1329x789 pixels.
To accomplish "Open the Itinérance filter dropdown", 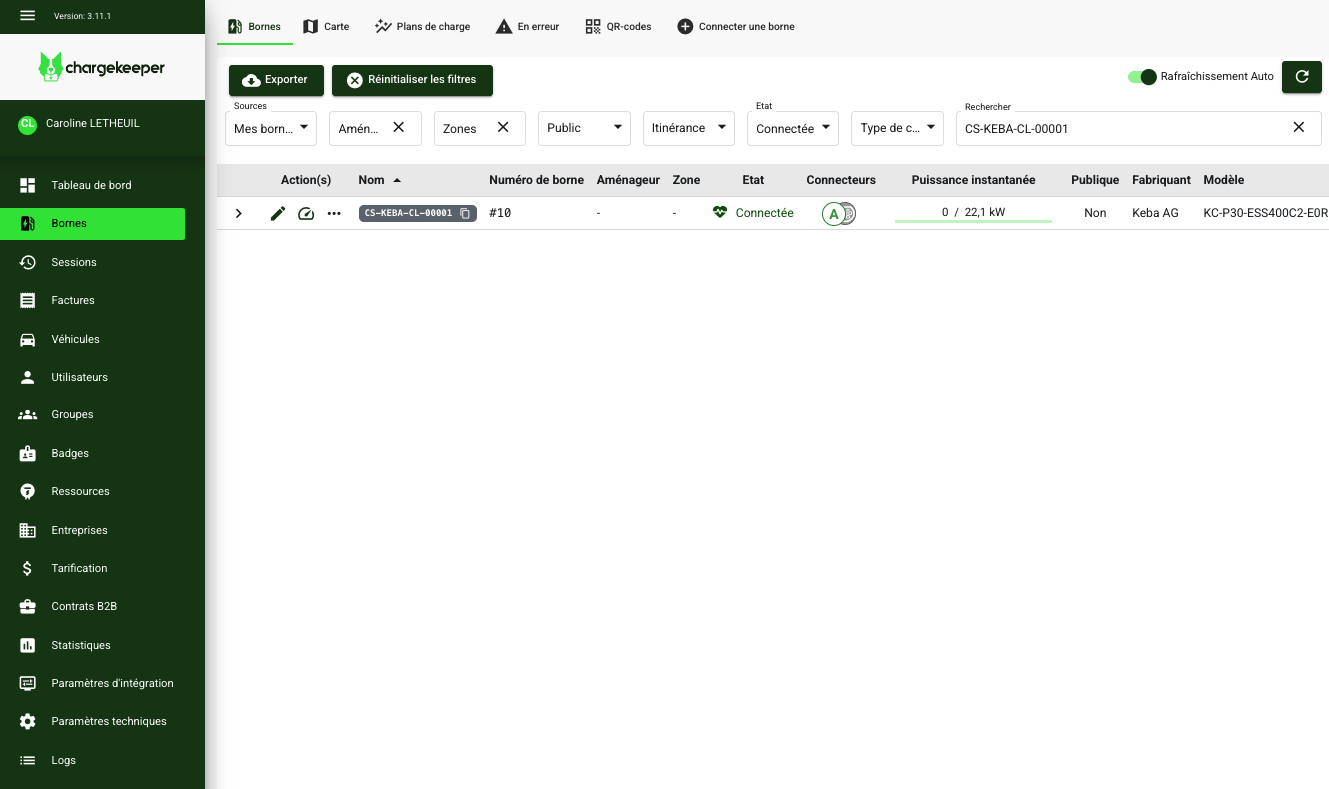I will [x=688, y=128].
